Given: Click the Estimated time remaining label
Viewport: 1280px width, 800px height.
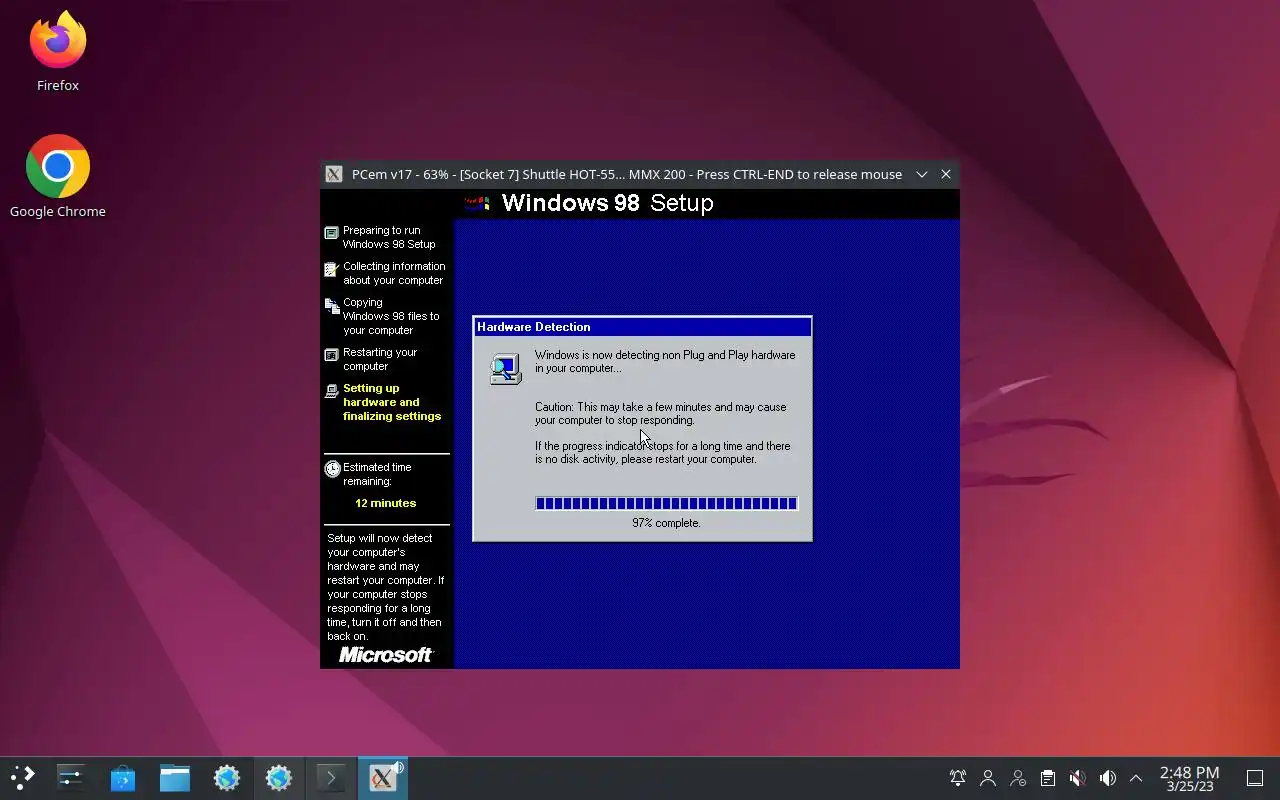Looking at the screenshot, I should click(377, 474).
